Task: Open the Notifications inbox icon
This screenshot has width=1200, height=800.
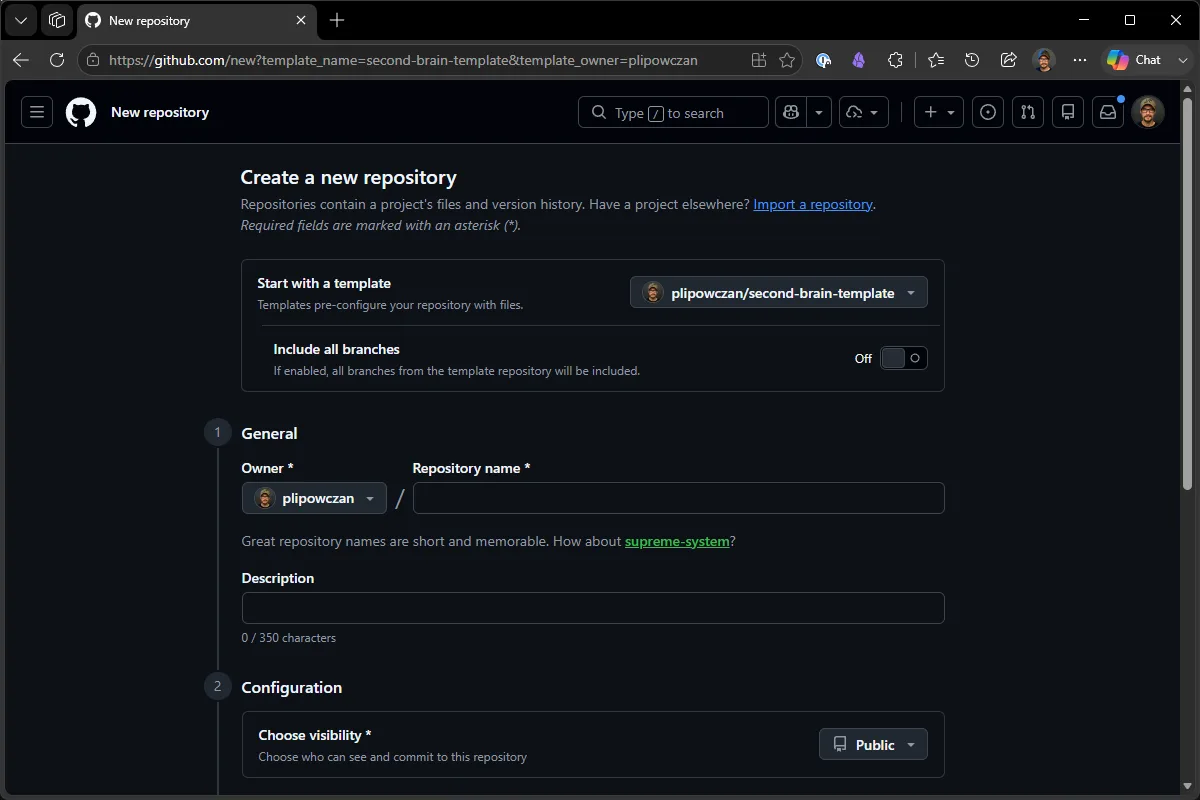Action: point(1108,113)
